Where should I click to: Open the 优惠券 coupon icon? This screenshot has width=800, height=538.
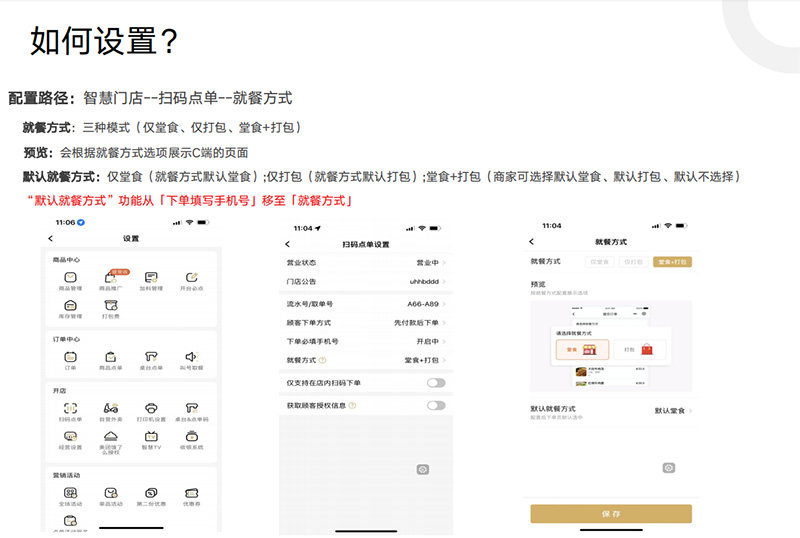(x=192, y=497)
